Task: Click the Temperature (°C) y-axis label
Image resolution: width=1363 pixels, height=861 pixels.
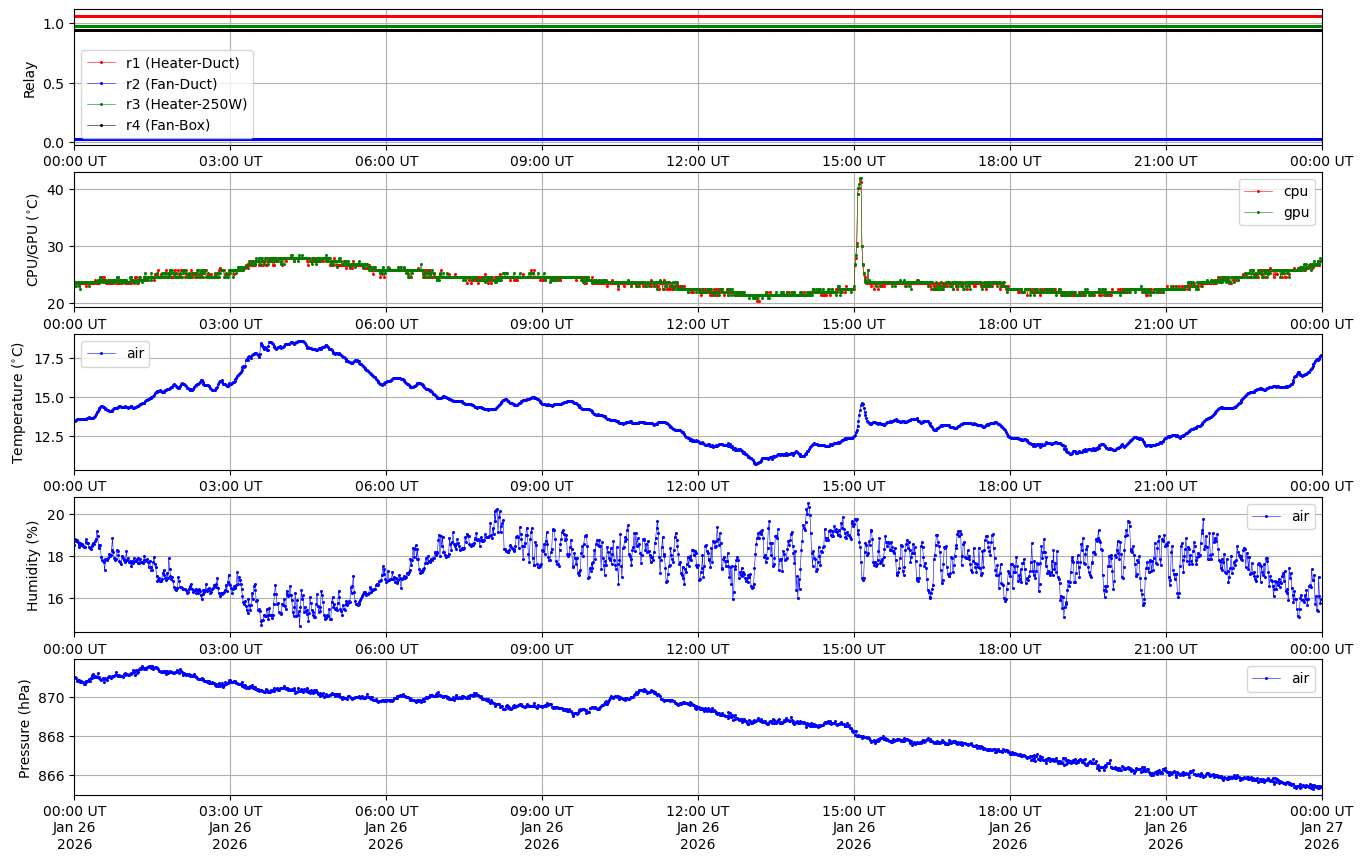Action: (17, 403)
